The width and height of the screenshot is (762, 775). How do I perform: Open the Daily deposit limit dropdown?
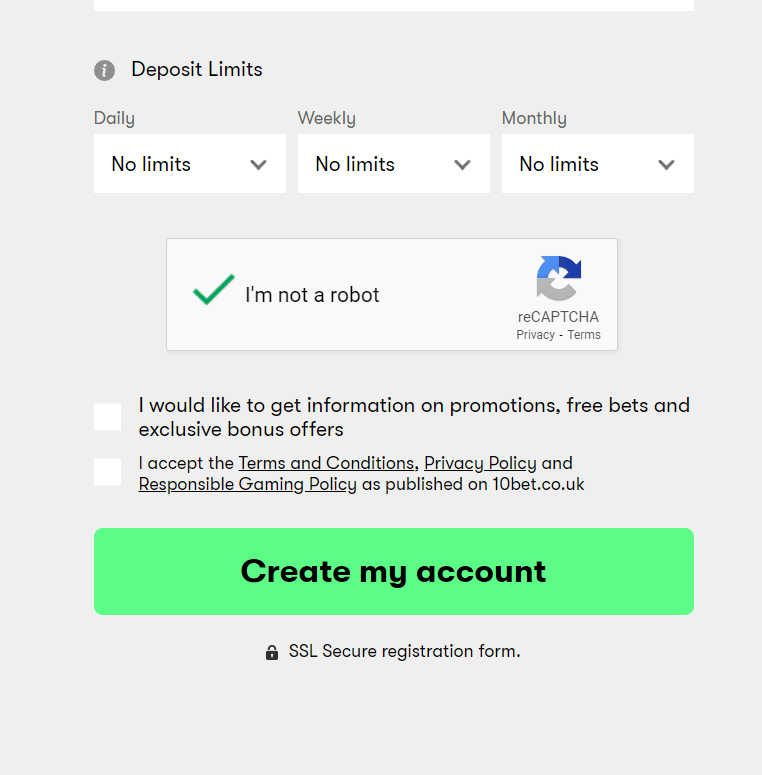coord(189,164)
